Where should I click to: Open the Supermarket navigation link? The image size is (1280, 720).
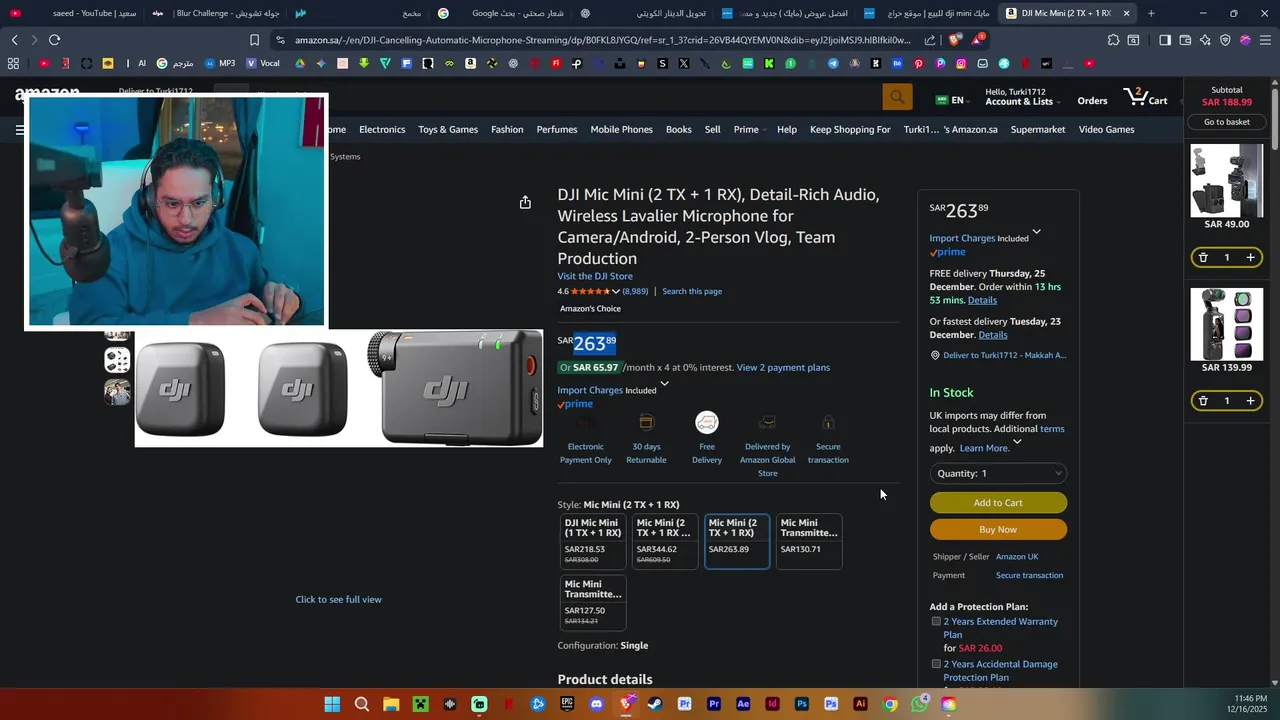pos(1038,129)
